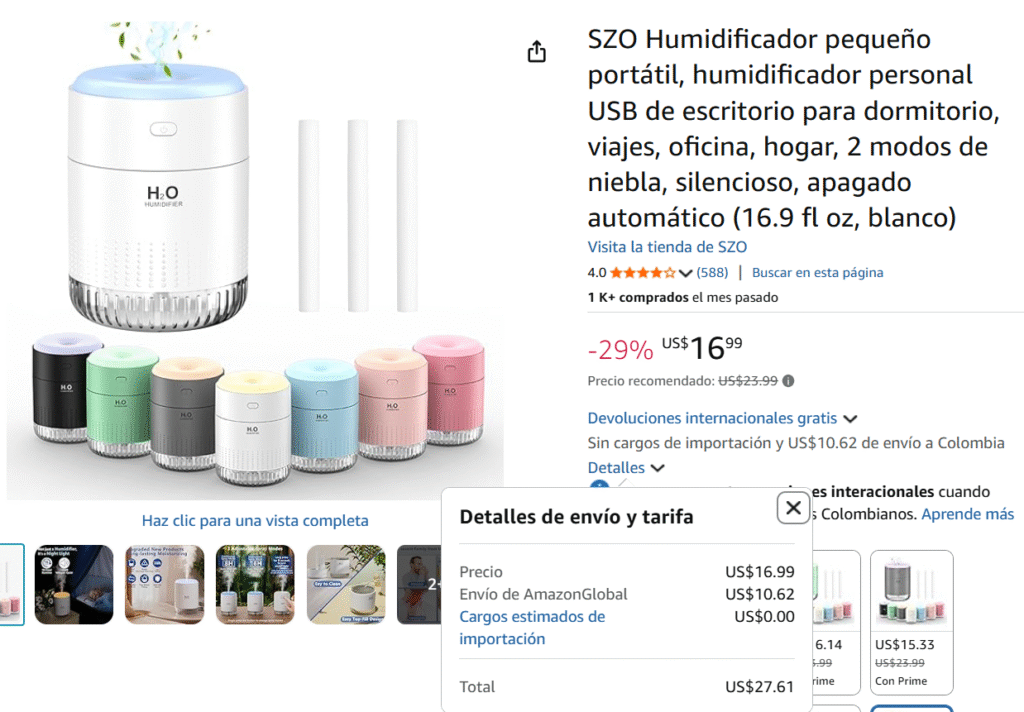Select the first highlighted product thumbnail

(x=12, y=585)
